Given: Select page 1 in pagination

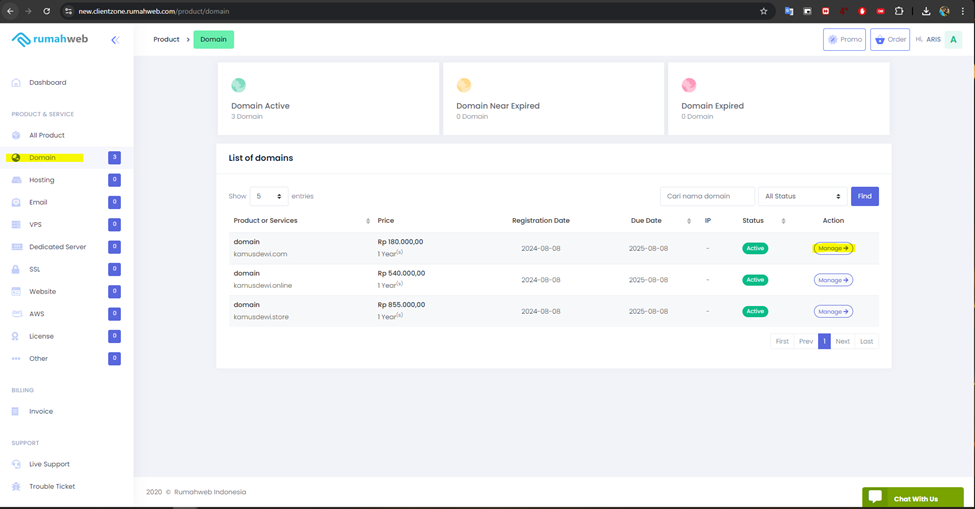Looking at the screenshot, I should (x=824, y=341).
